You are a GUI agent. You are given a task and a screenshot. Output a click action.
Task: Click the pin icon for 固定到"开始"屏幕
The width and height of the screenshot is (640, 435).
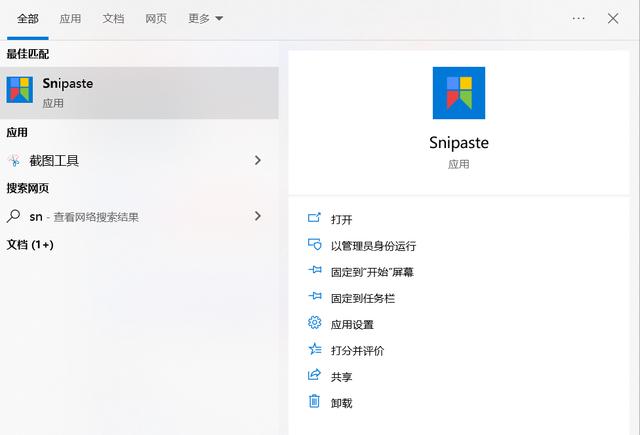click(314, 270)
